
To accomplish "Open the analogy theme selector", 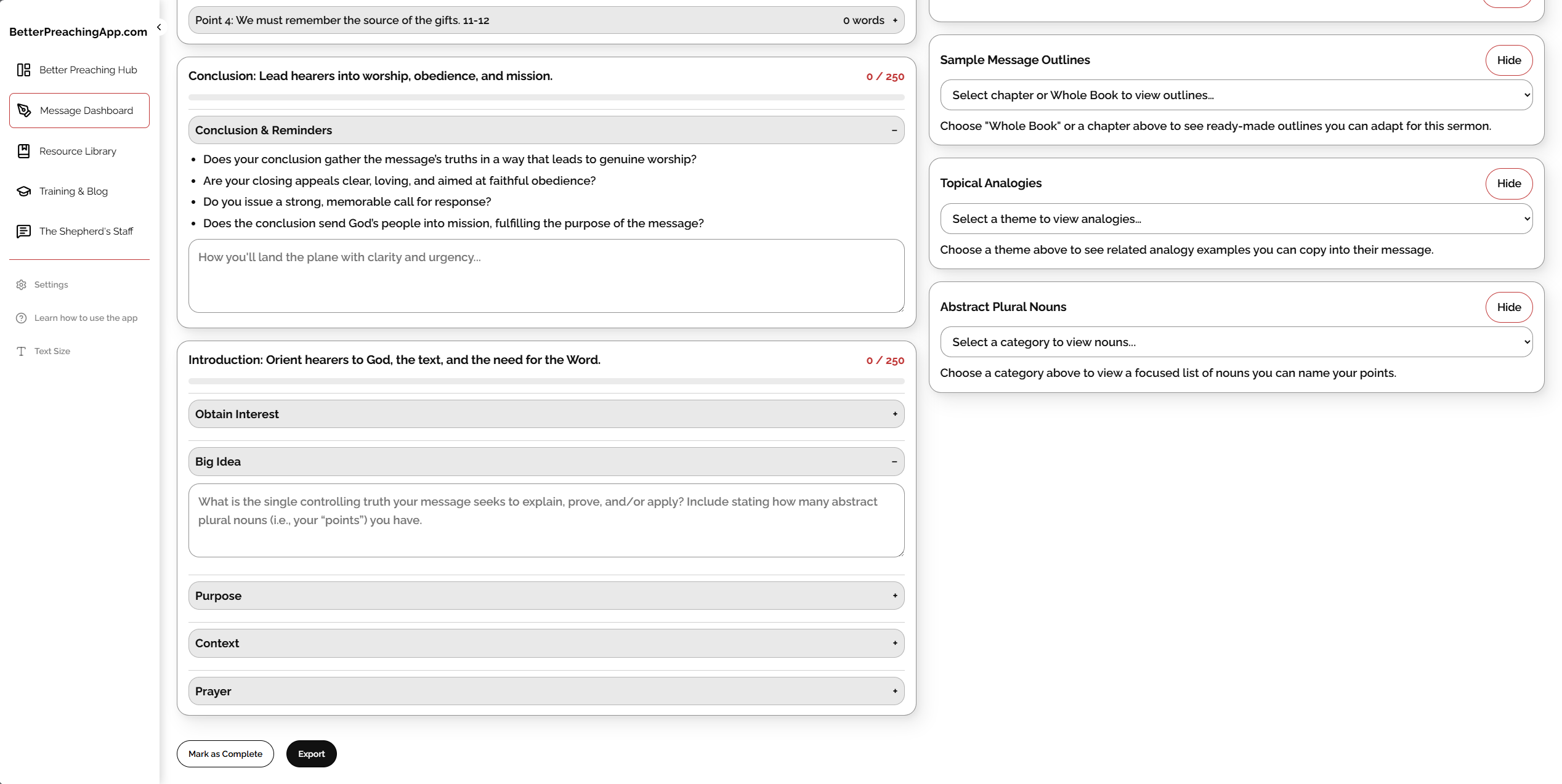I will point(1236,219).
